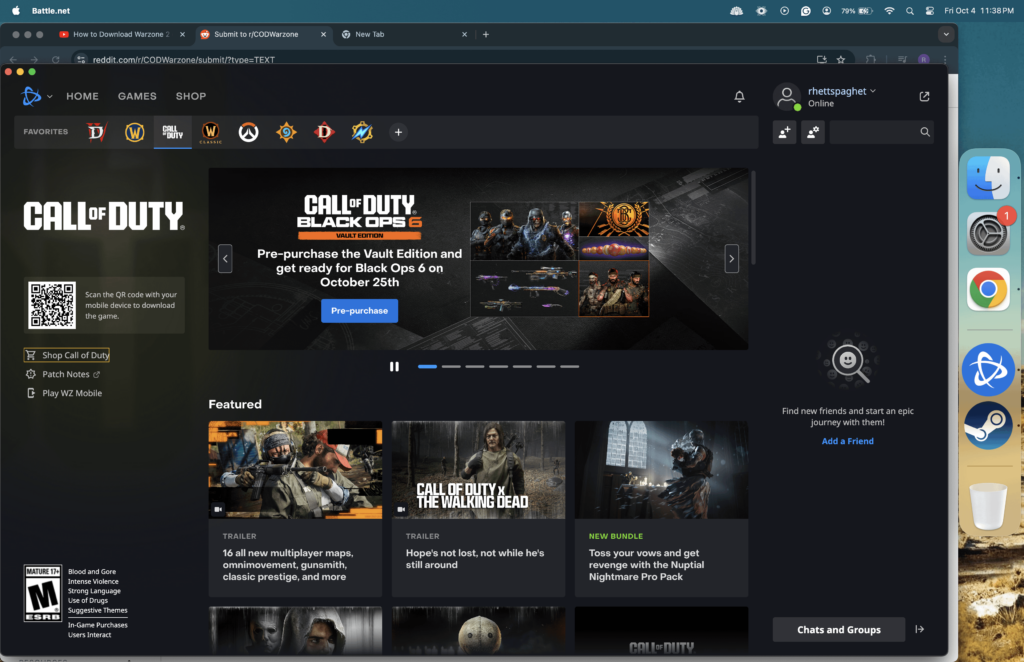
Task: Open Diablo IV in the favorites bar
Action: 97,133
